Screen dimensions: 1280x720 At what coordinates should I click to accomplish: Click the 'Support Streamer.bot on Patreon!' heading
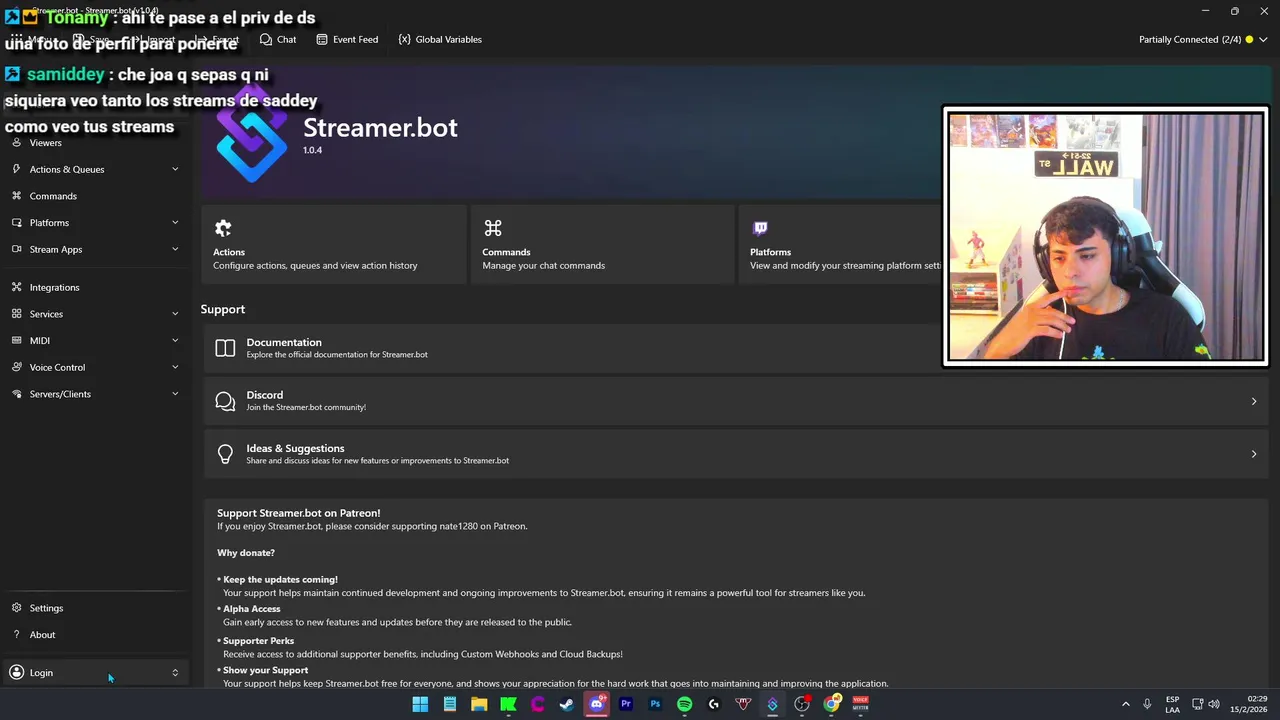coord(298,513)
